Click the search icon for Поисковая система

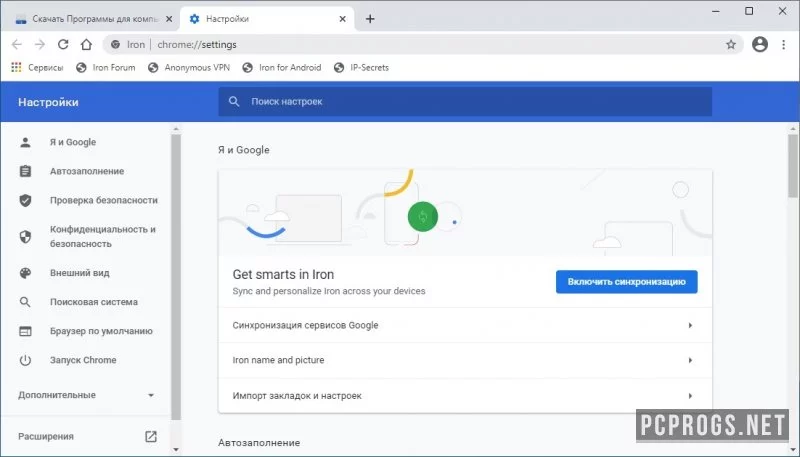(x=25, y=302)
